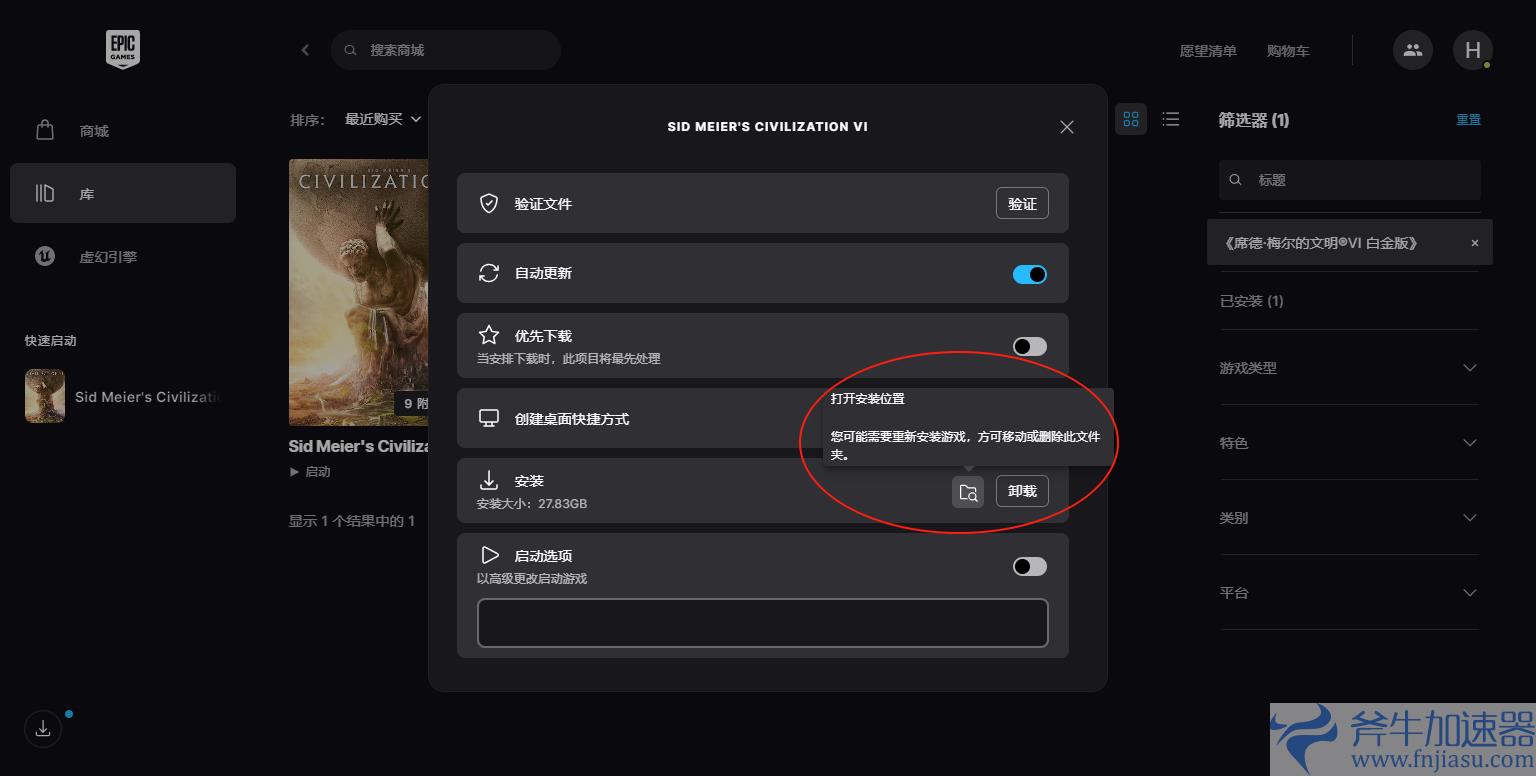Open 商城 store in sidebar
1536x776 pixels.
pyautogui.click(x=94, y=131)
